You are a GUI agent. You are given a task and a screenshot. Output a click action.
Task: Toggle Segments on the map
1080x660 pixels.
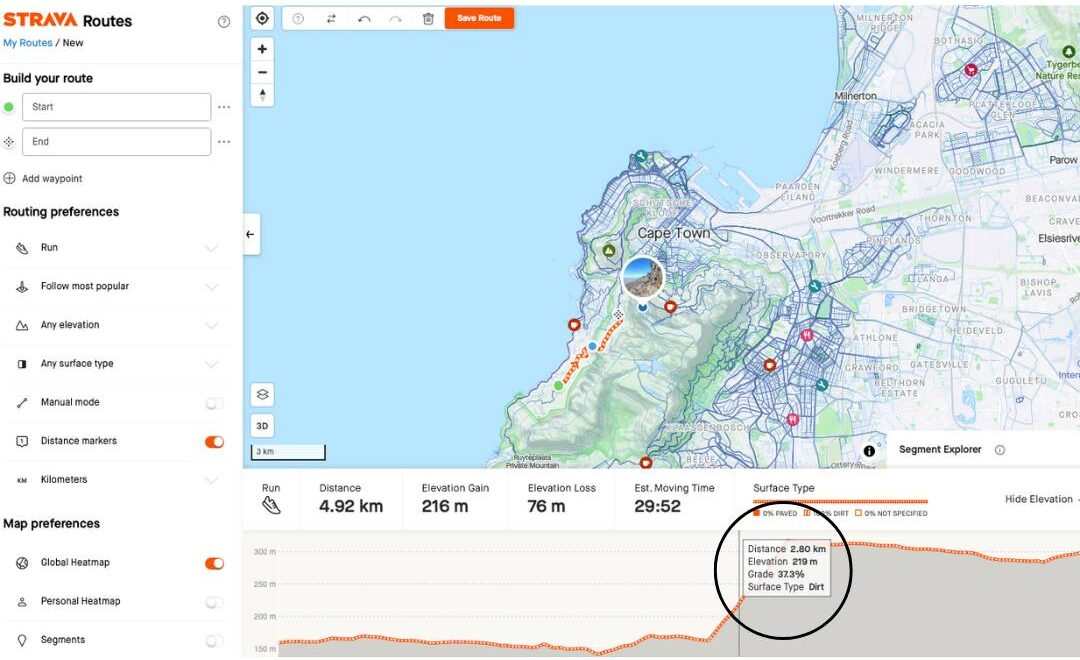click(x=214, y=641)
